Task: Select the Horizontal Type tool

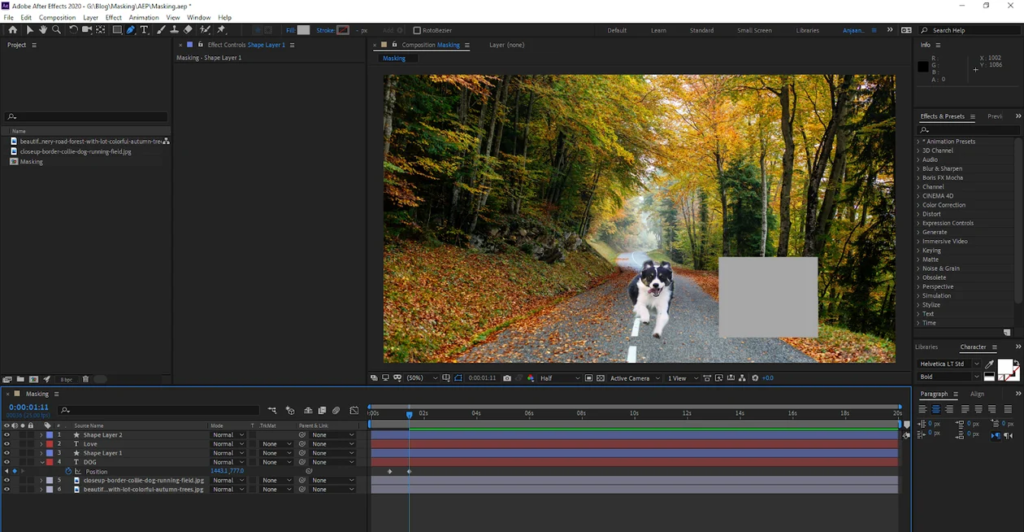Action: pyautogui.click(x=144, y=30)
